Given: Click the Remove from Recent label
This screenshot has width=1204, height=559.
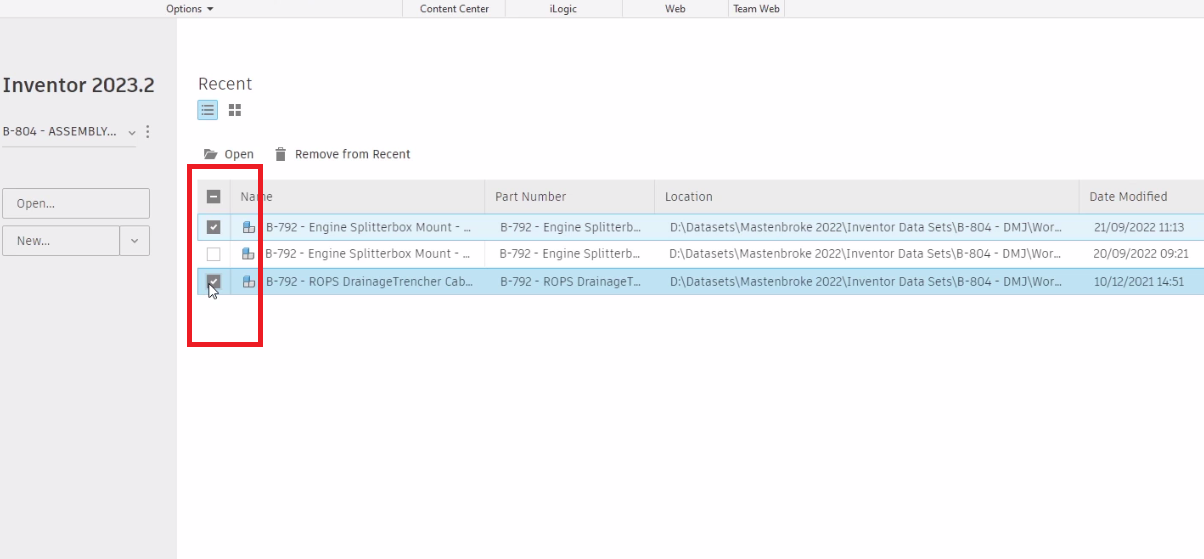Looking at the screenshot, I should [353, 154].
